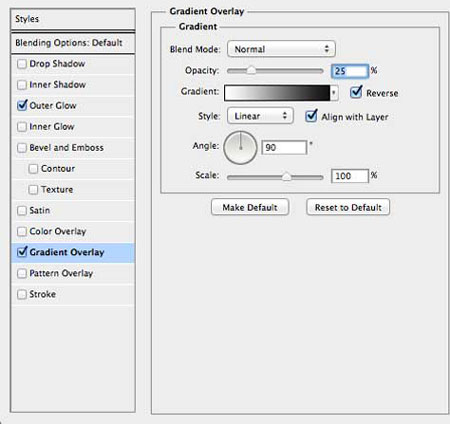Screen dimensions: 450x424
Task: Select the Outer Glow style label
Action: click(53, 106)
